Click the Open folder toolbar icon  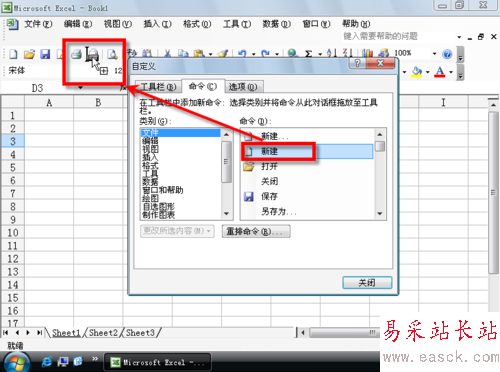pyautogui.click(x=29, y=54)
